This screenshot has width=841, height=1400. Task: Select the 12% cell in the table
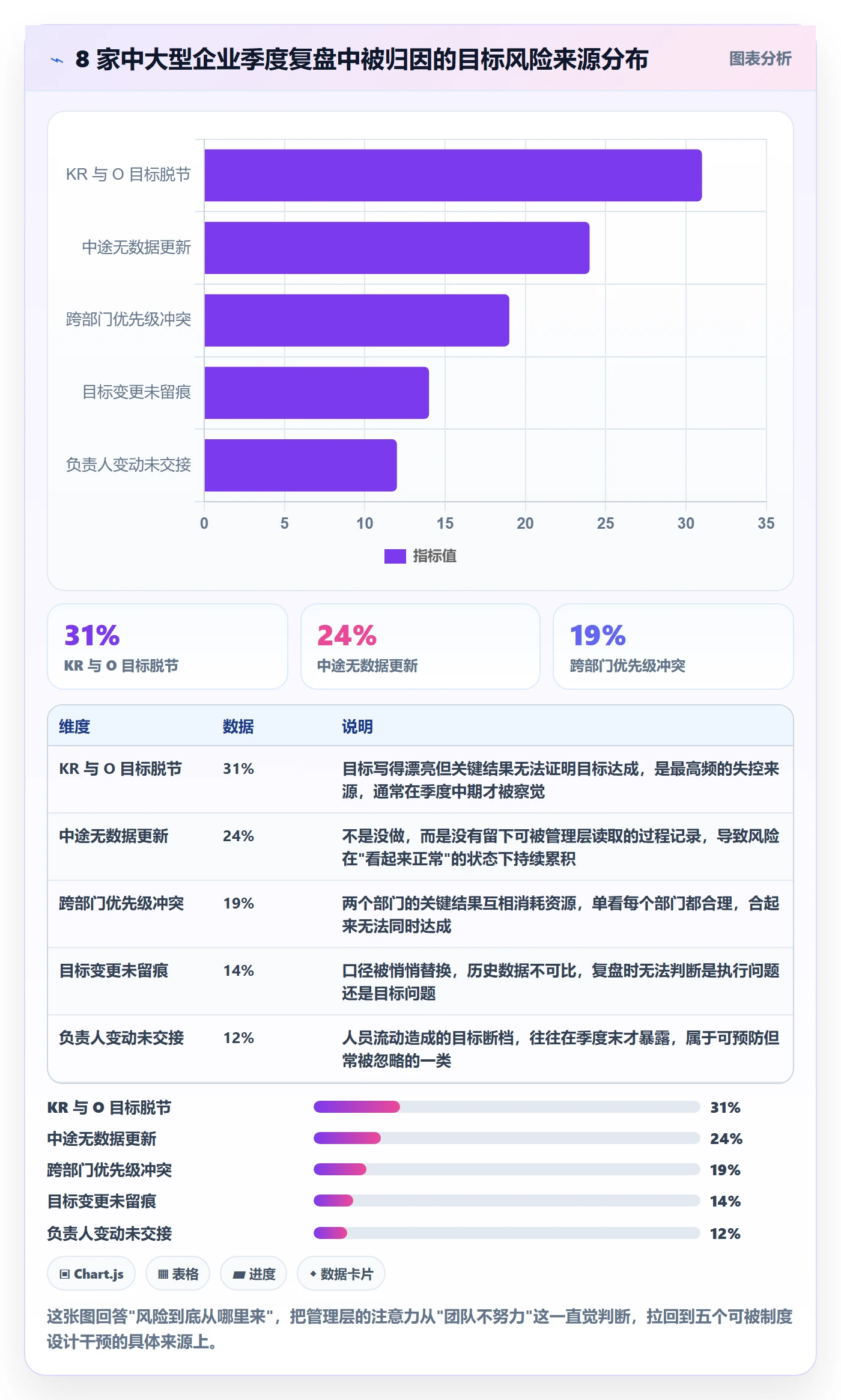[238, 1038]
